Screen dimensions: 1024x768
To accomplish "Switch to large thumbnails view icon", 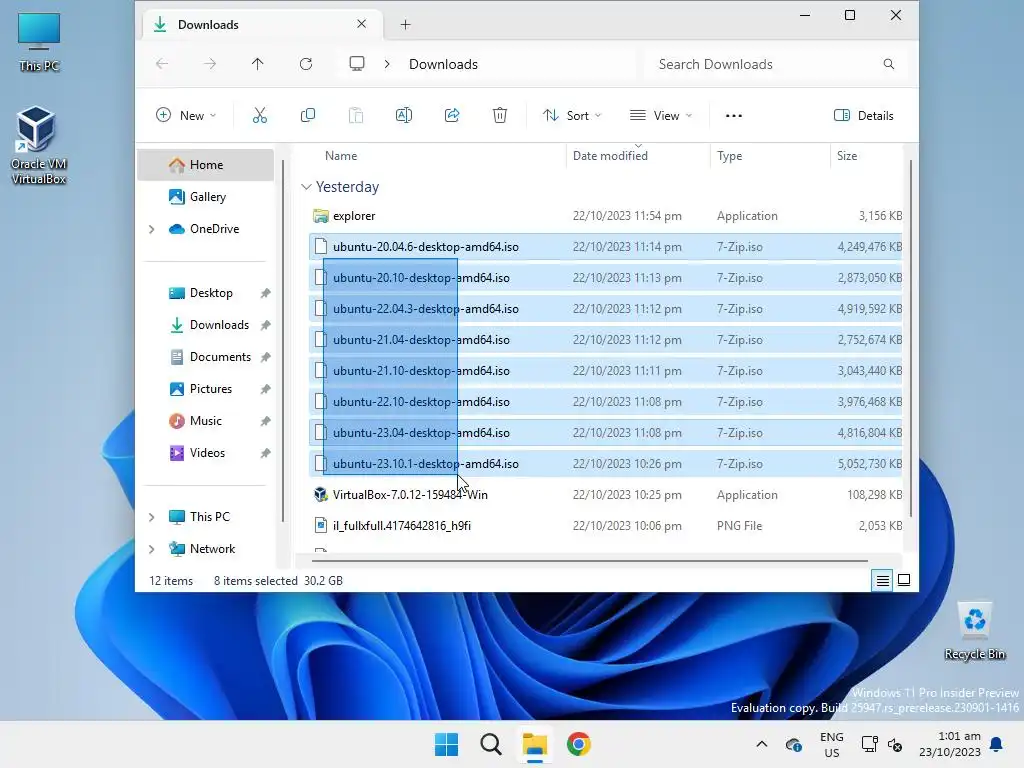I will tap(904, 580).
